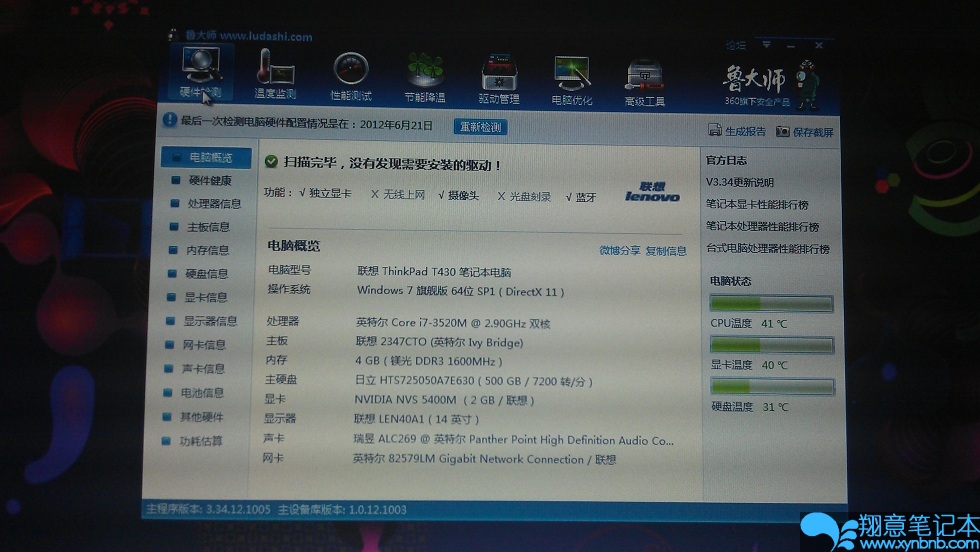Click the green scan-complete check icon
The width and height of the screenshot is (980, 552).
[x=271, y=161]
